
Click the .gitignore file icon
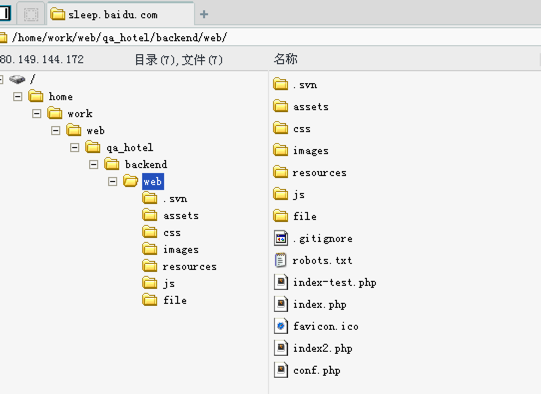pos(281,238)
